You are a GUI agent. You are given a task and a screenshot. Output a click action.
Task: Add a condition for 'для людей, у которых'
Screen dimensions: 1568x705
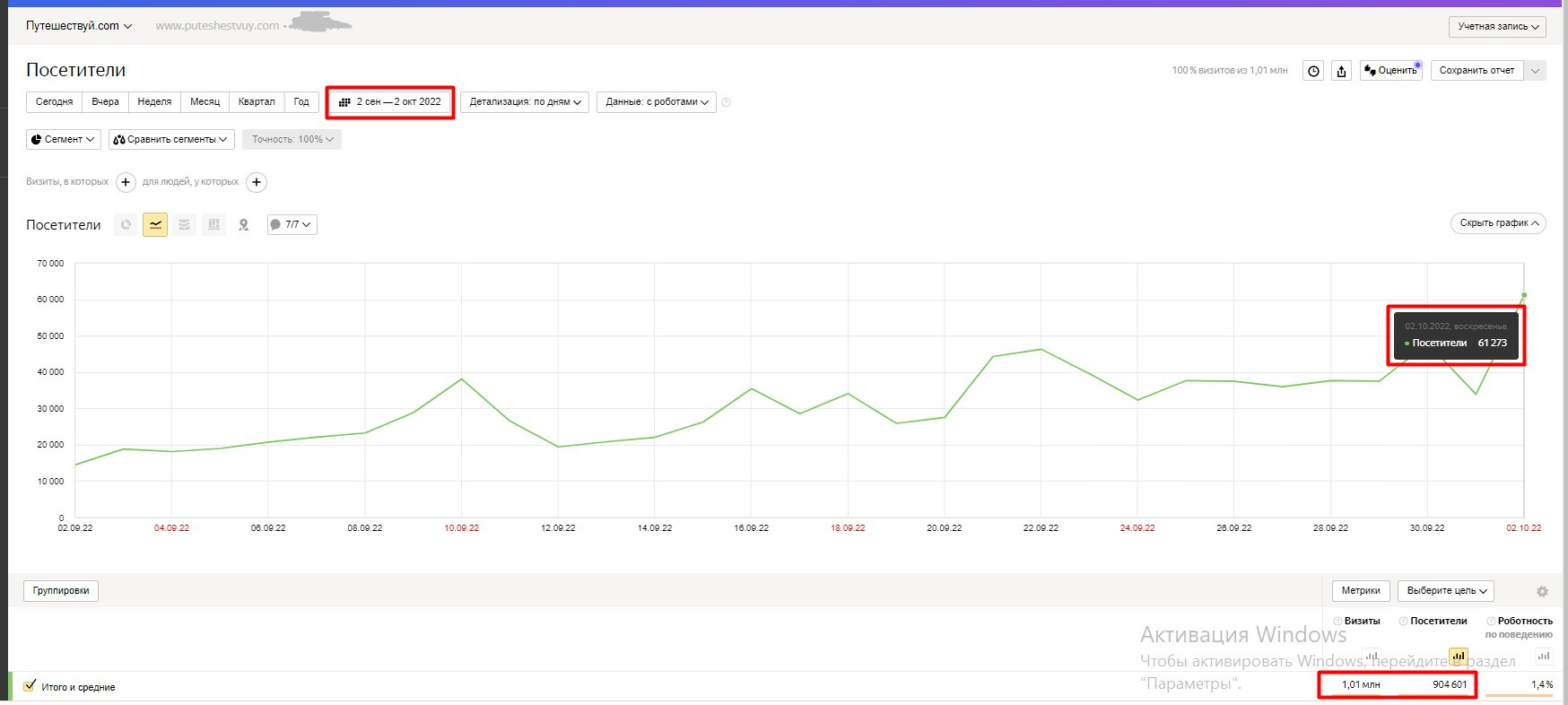point(257,182)
